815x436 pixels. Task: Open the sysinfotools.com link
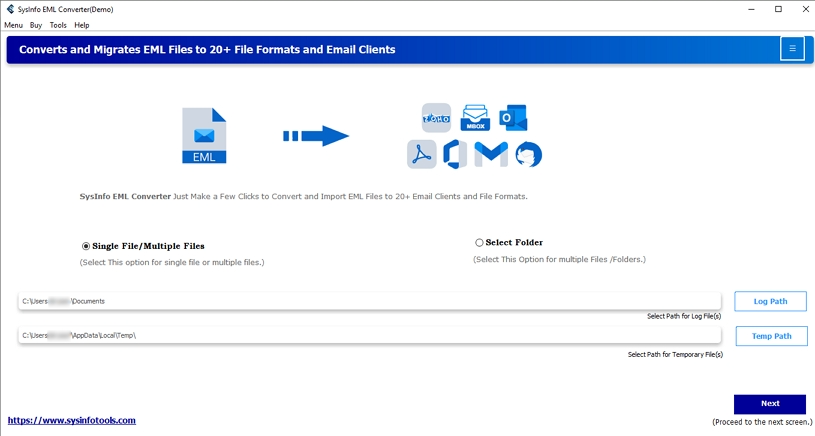point(72,420)
